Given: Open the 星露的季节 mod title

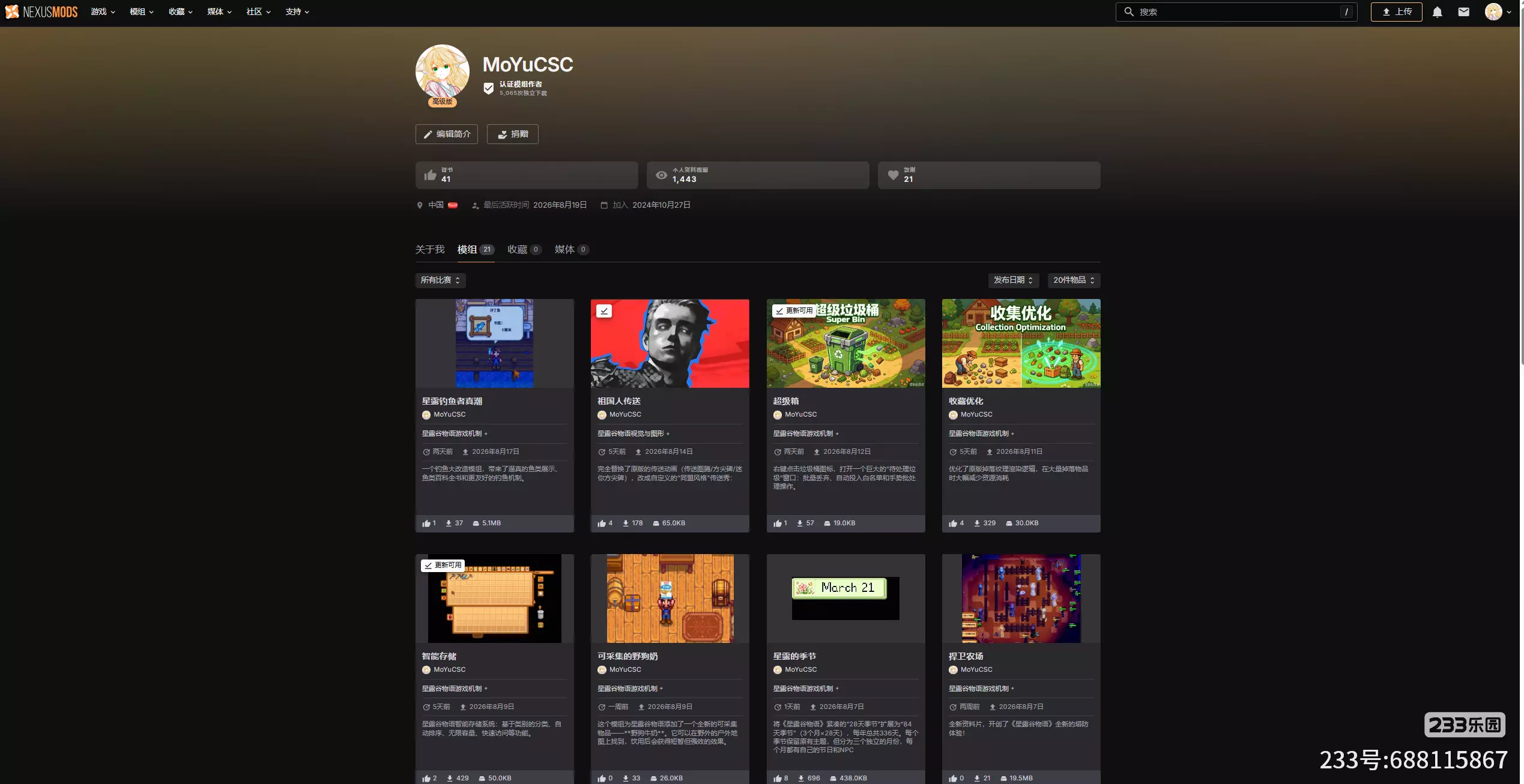Looking at the screenshot, I should pyautogui.click(x=794, y=657).
